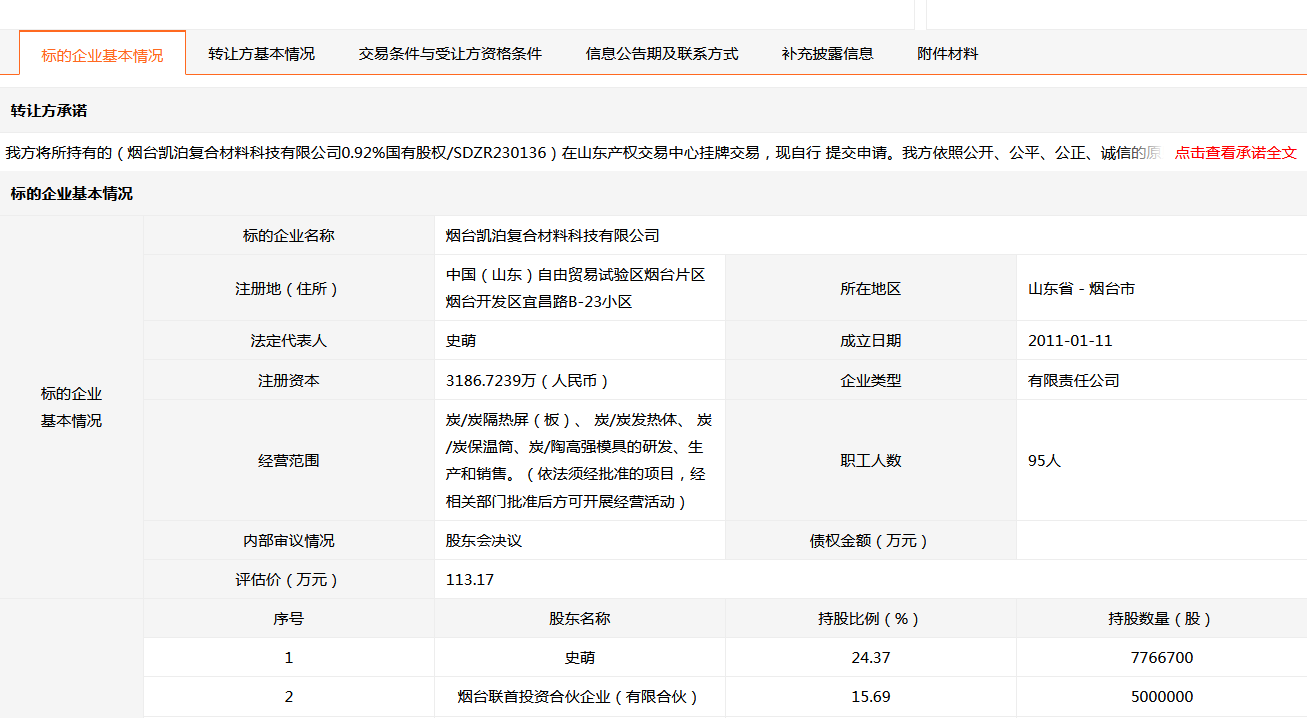The height and width of the screenshot is (718, 1307).
Task: Open the 补充披露信息 tab
Action: tap(827, 54)
